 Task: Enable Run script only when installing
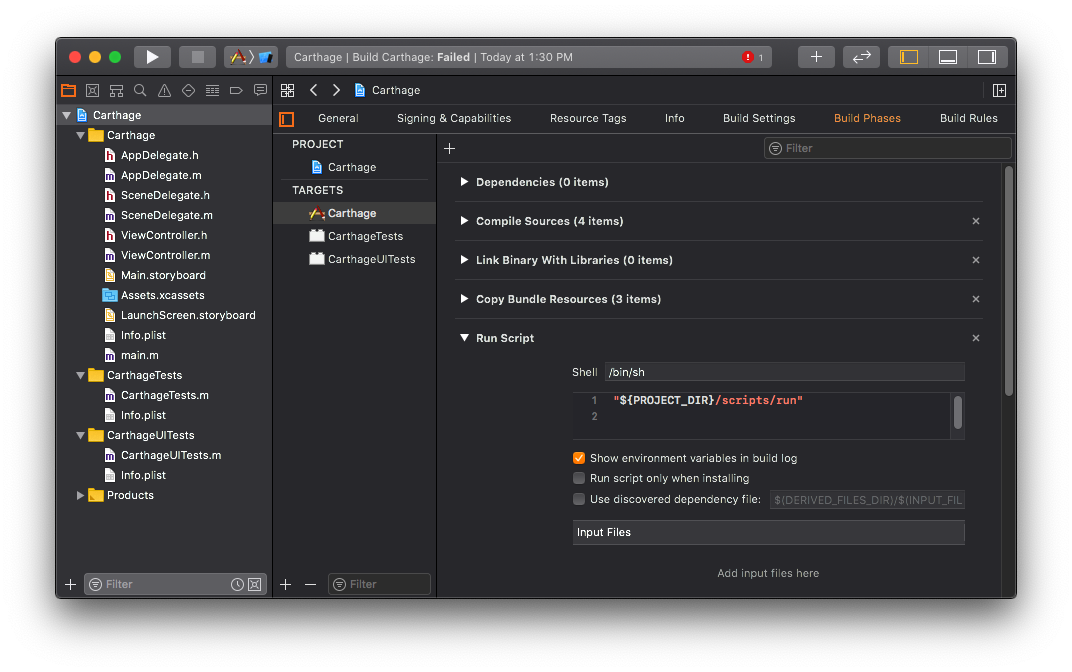579,478
